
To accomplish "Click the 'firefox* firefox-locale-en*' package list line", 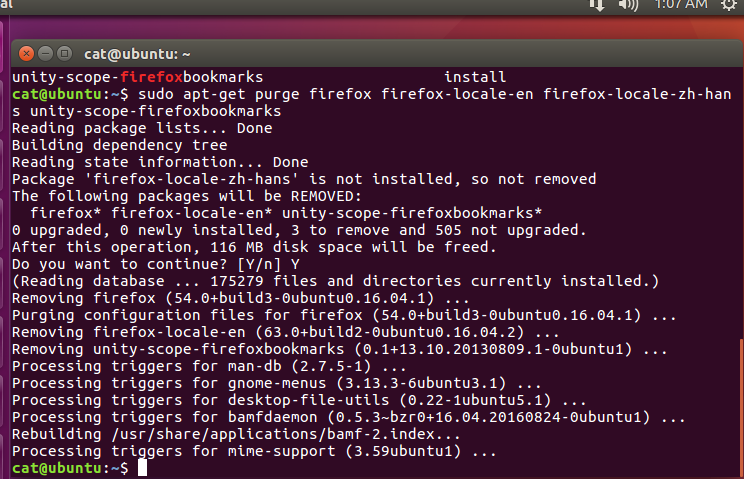I will pos(286,213).
